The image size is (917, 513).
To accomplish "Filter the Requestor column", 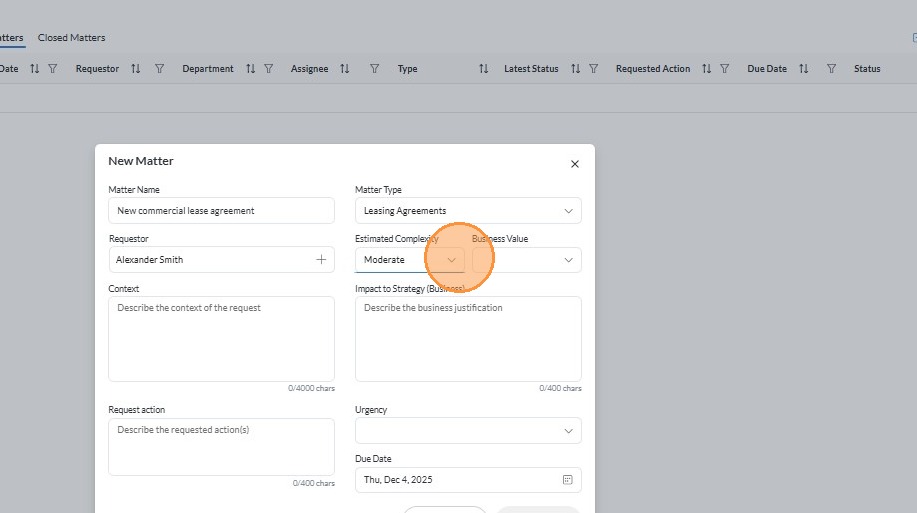I will click(x=155, y=69).
